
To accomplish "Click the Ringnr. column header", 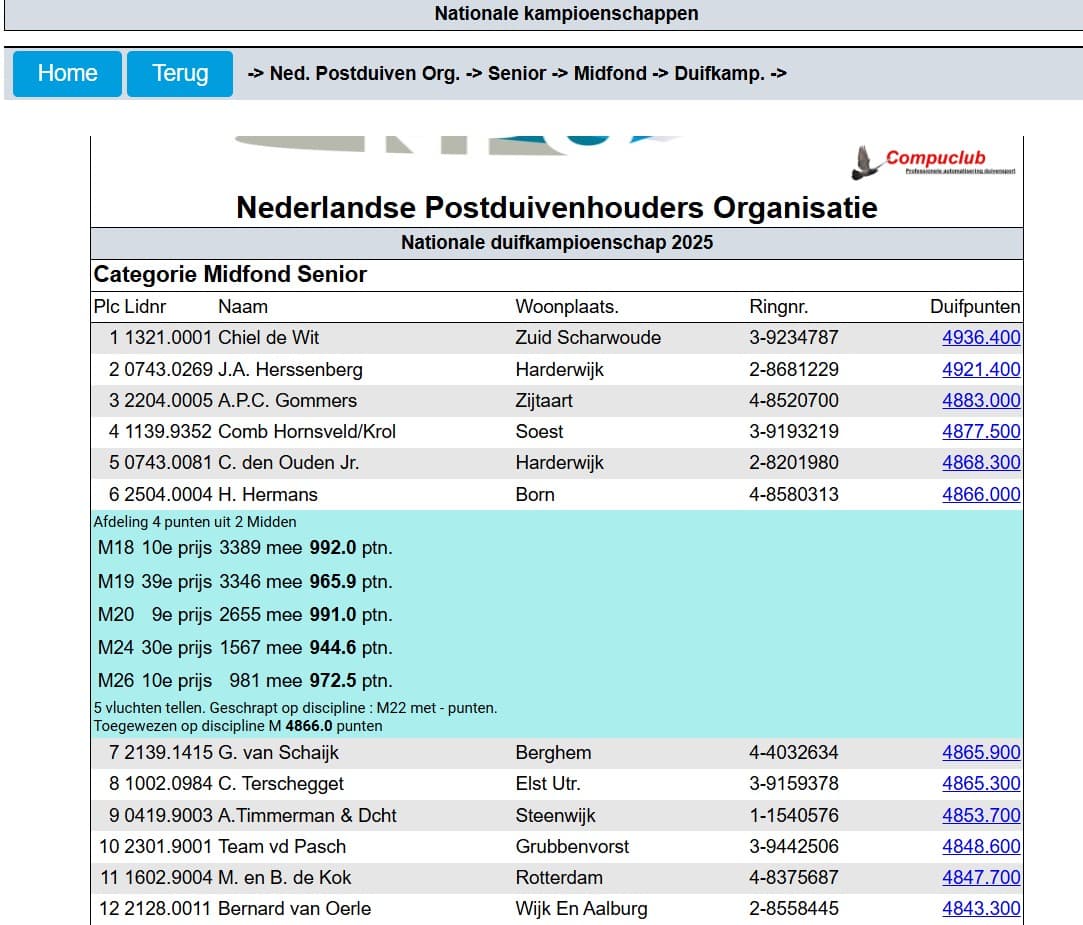I will (x=778, y=307).
